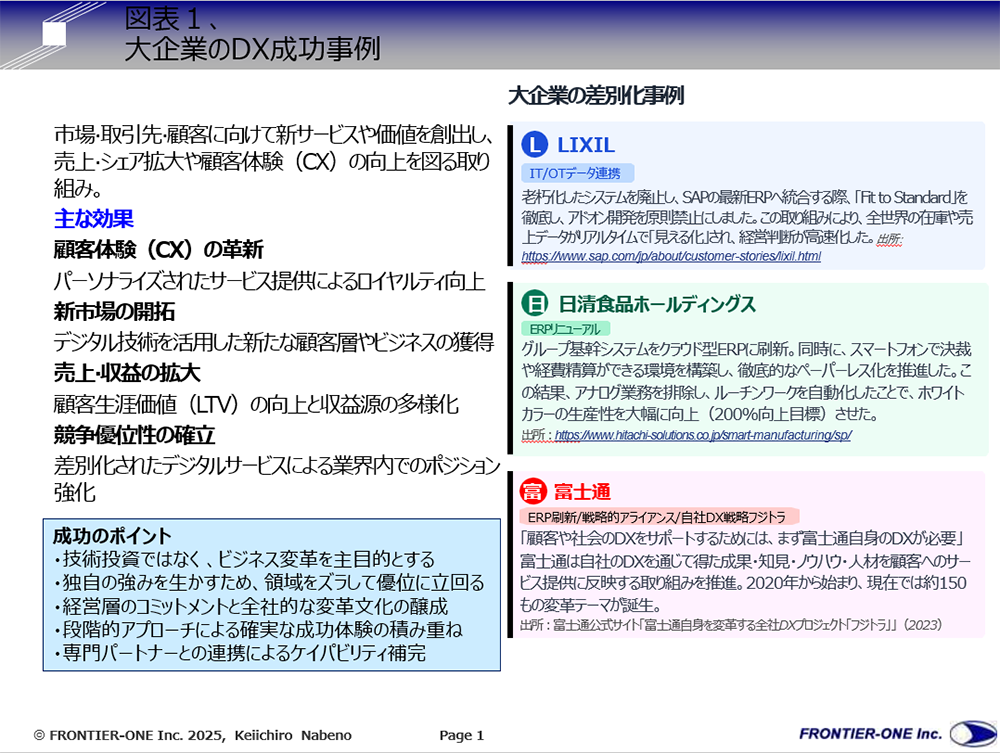
Task: Open the SAP LIXIL customer story link
Action: (671, 257)
